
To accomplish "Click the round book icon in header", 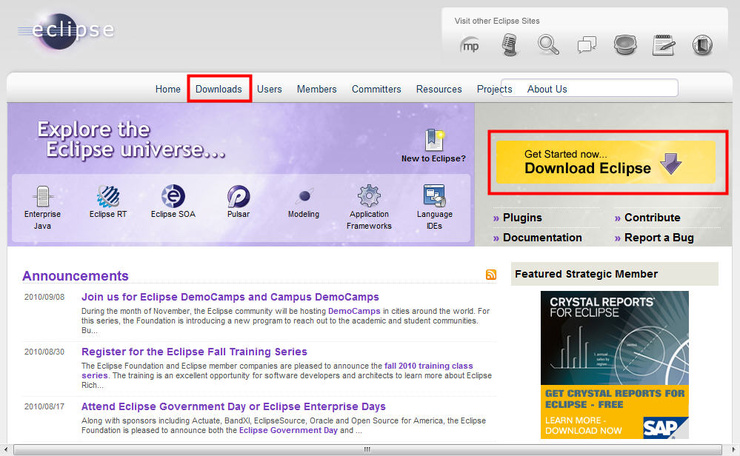I will coord(702,45).
